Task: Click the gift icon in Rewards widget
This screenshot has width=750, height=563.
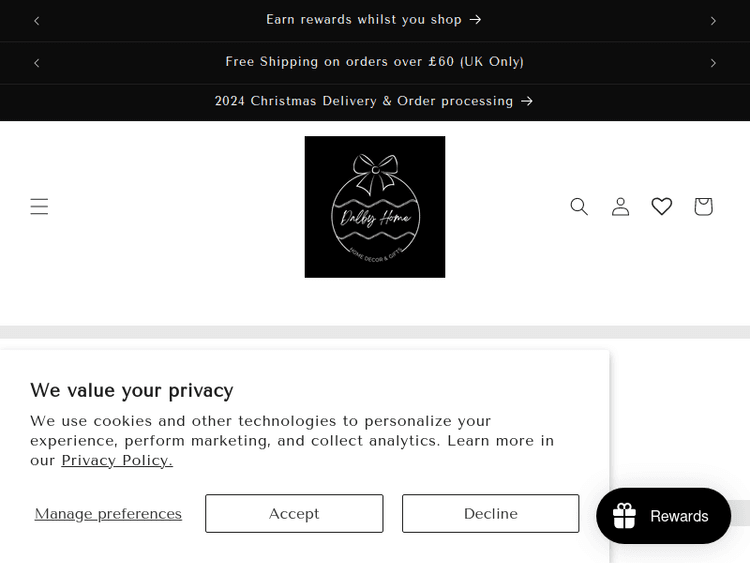Action: (625, 516)
